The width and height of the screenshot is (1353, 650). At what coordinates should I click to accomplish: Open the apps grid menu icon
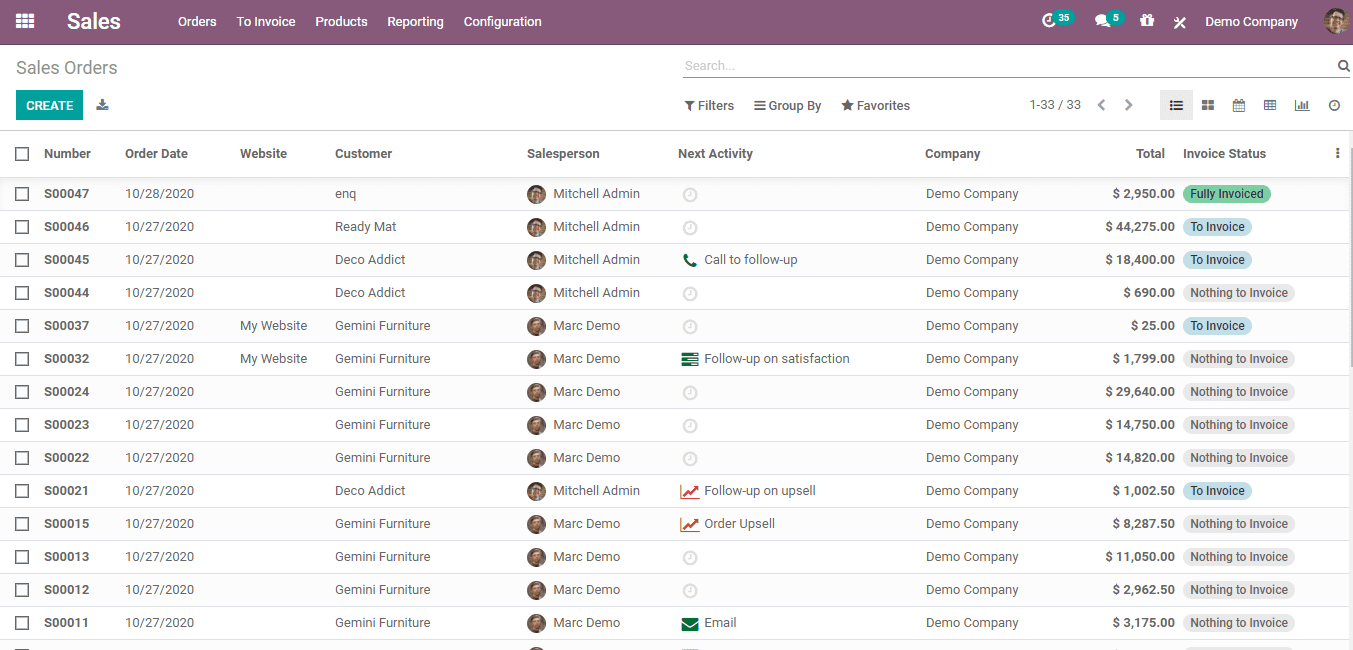click(25, 21)
